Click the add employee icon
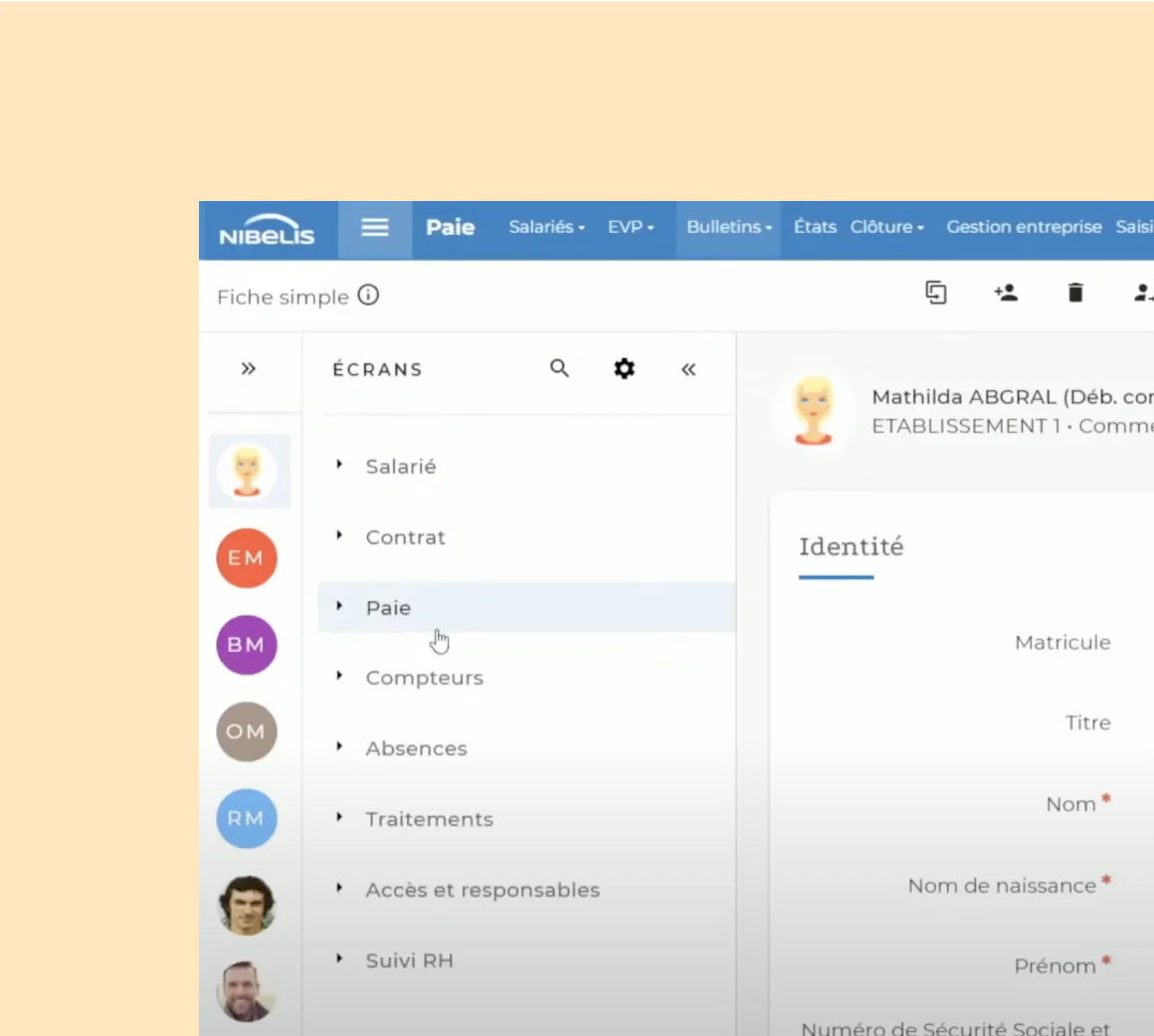Viewport: 1154px width, 1036px height. 1006,293
